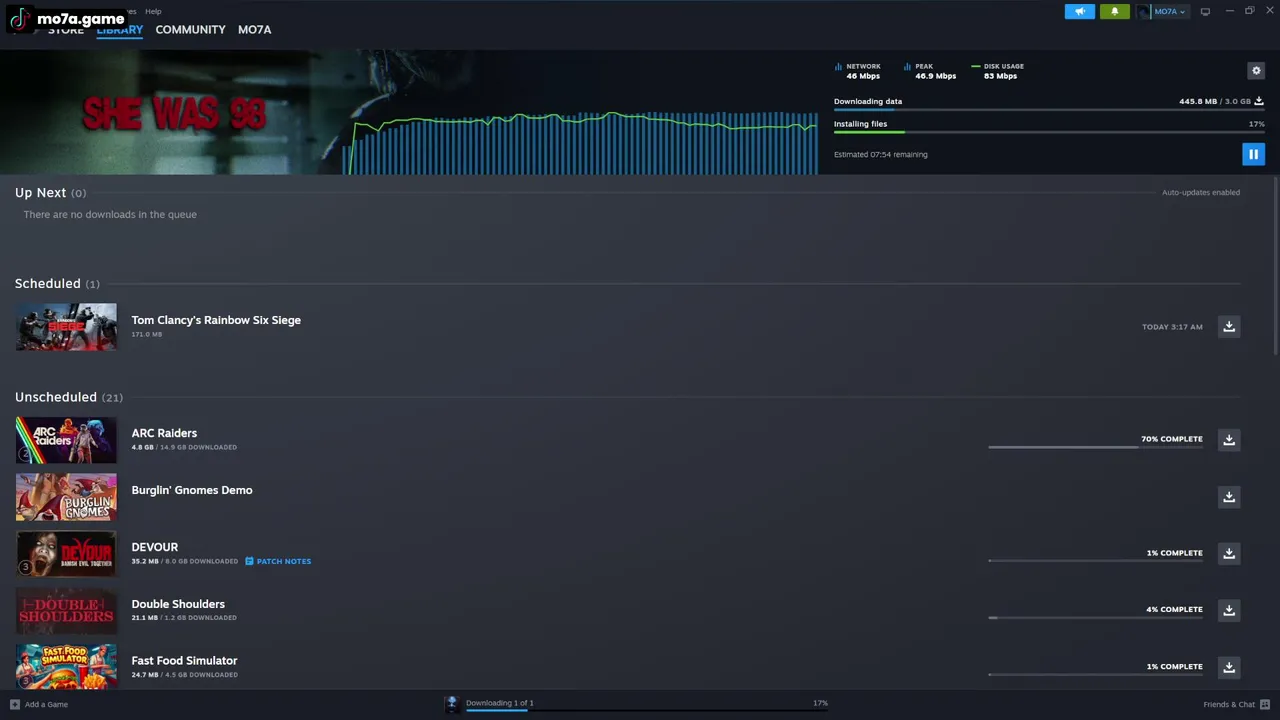Click the Scheduled (1) section header
1280x720 pixels.
click(57, 284)
